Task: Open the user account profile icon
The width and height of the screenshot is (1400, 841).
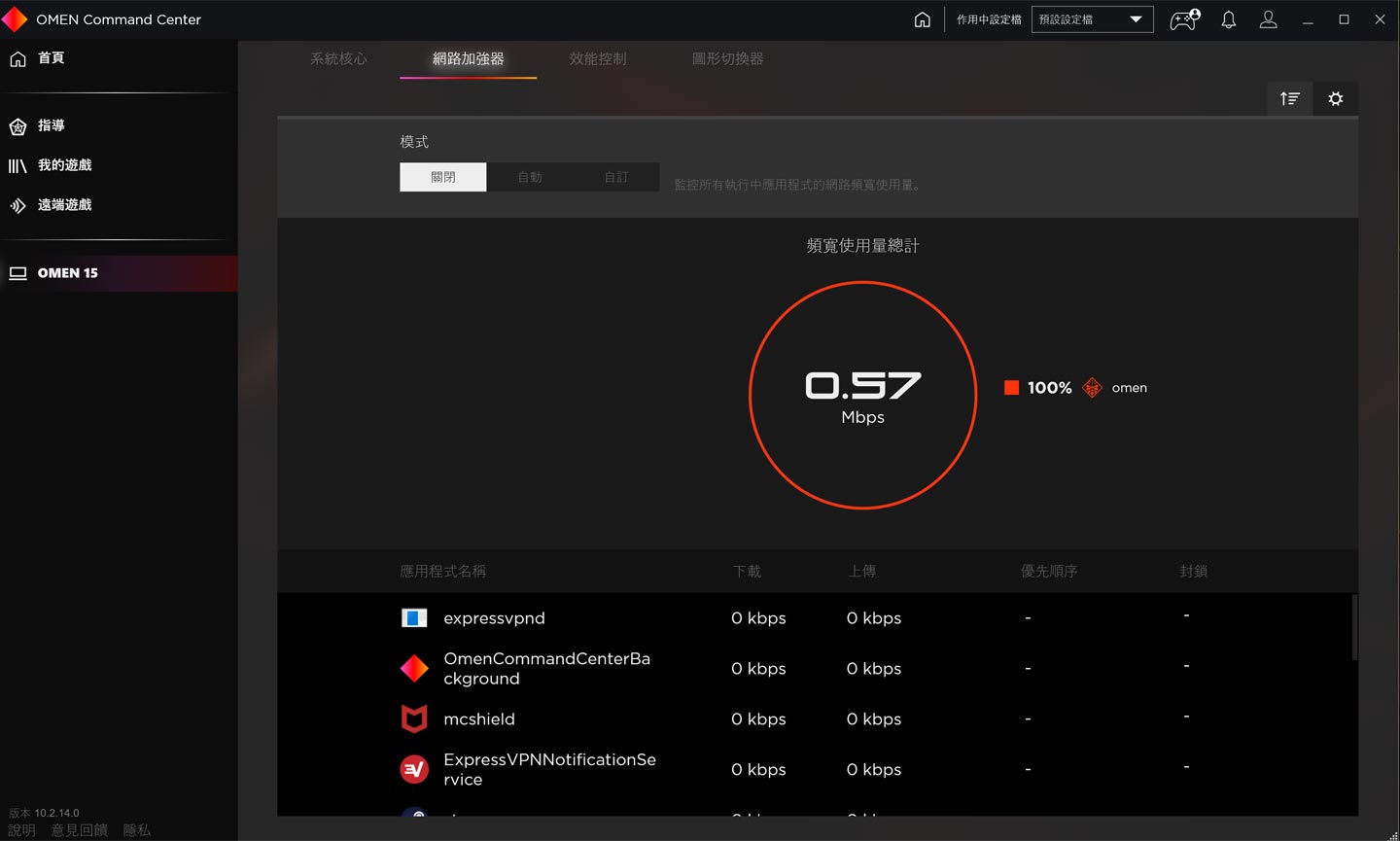Action: (1268, 19)
